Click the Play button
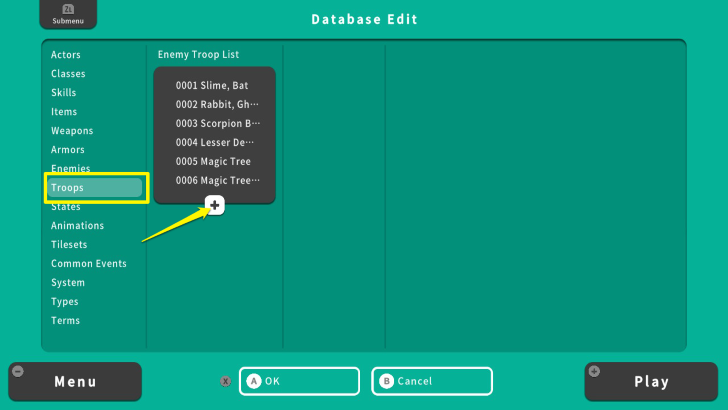 coord(651,381)
